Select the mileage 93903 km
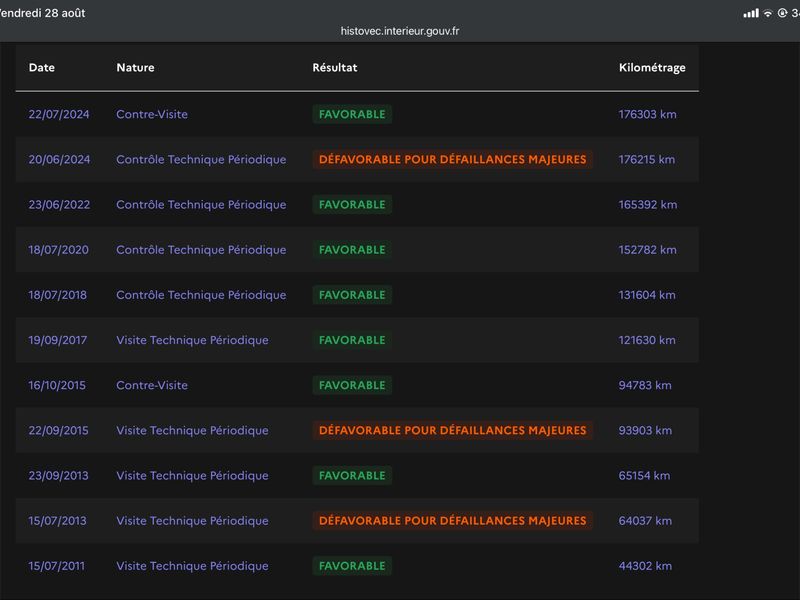The image size is (800, 600). pyautogui.click(x=645, y=430)
